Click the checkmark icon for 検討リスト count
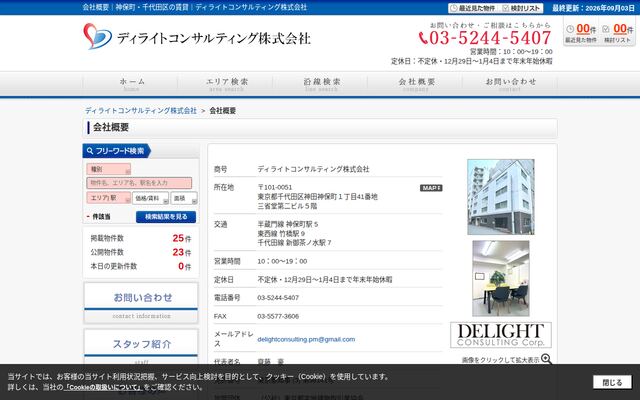This screenshot has width=640, height=400. (606, 29)
